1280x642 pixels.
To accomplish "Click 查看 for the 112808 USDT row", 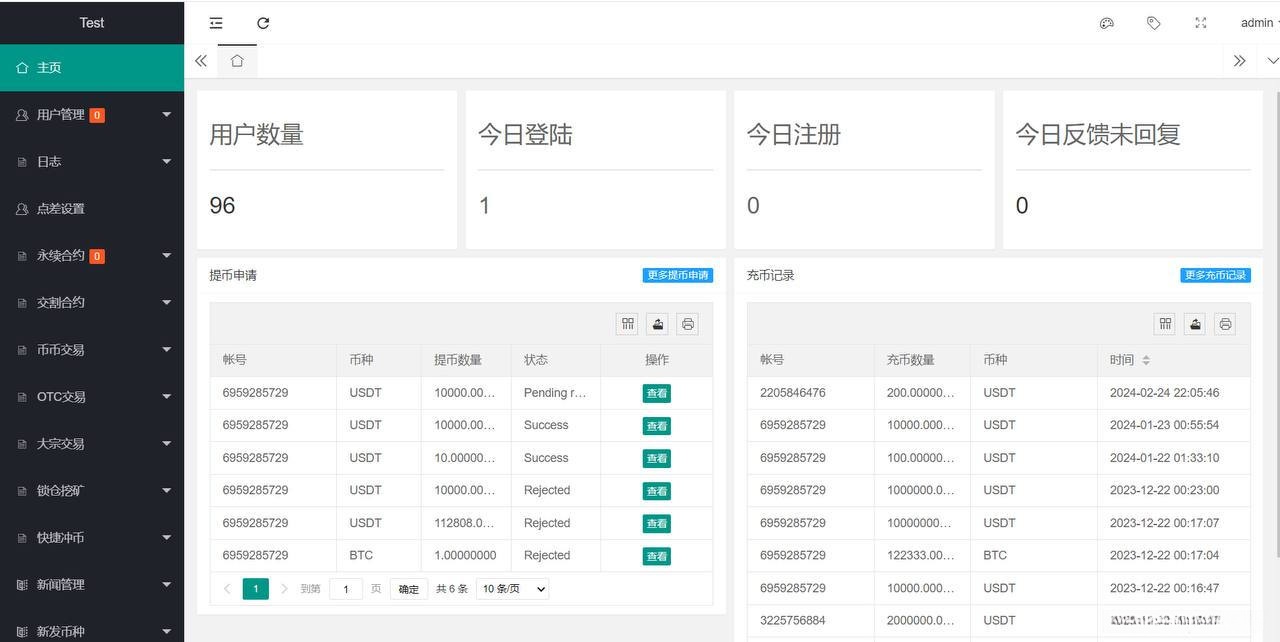I will [x=656, y=523].
